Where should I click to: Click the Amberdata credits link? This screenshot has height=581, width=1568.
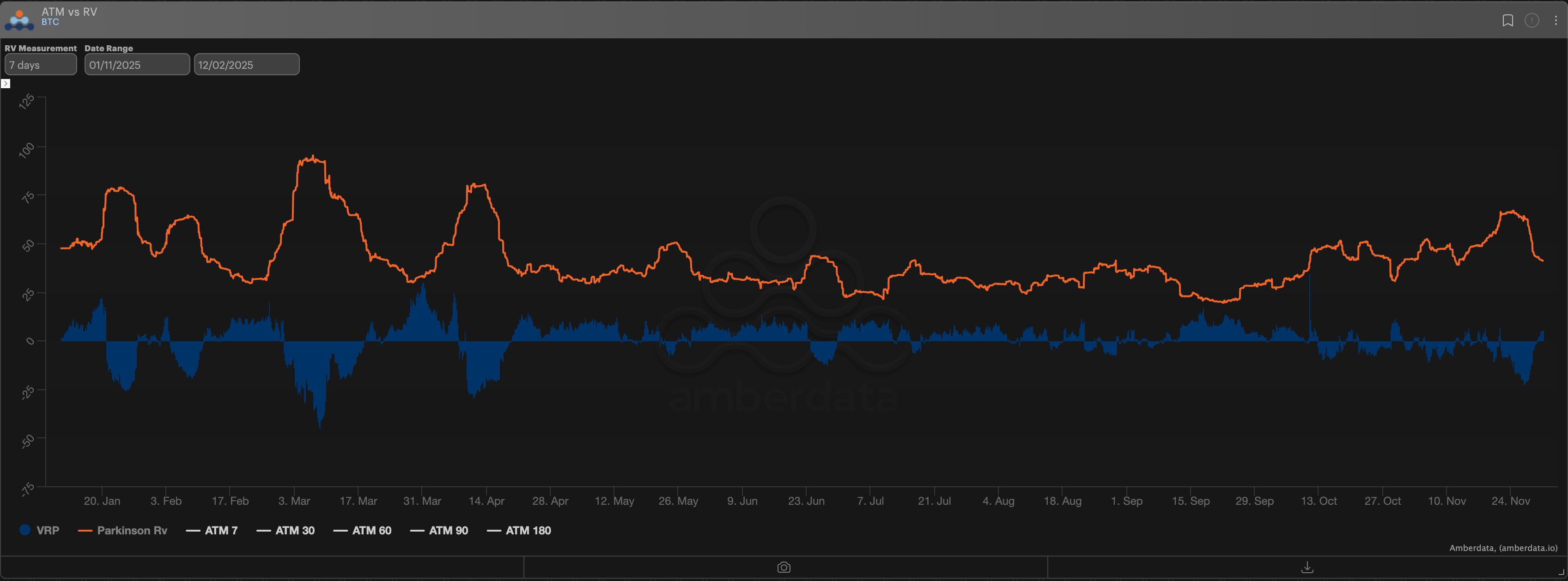coord(1503,548)
